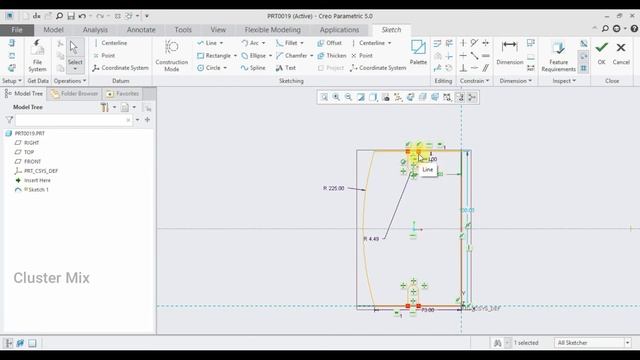This screenshot has height=360, width=640.
Task: Apply the Parallel constraint icon
Action: point(486,68)
